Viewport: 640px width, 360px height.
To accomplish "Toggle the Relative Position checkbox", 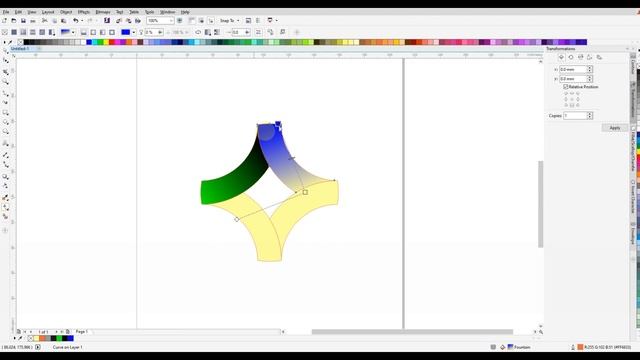I will pos(566,87).
